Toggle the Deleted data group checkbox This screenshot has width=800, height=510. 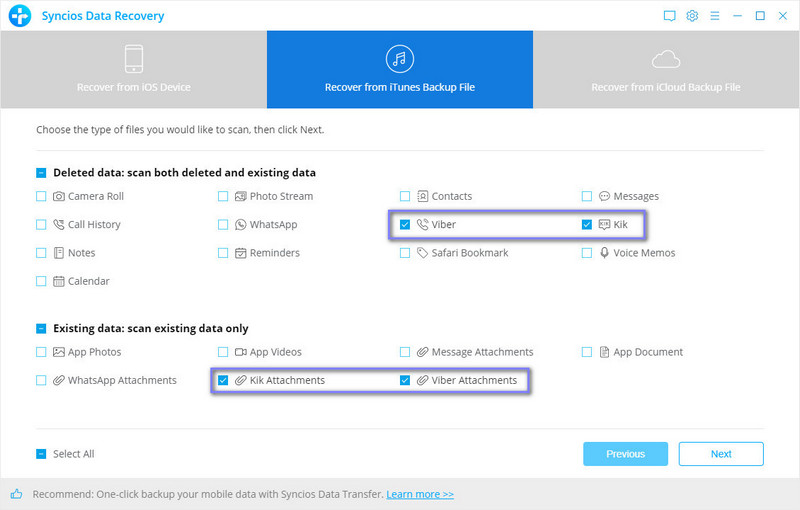(x=41, y=173)
